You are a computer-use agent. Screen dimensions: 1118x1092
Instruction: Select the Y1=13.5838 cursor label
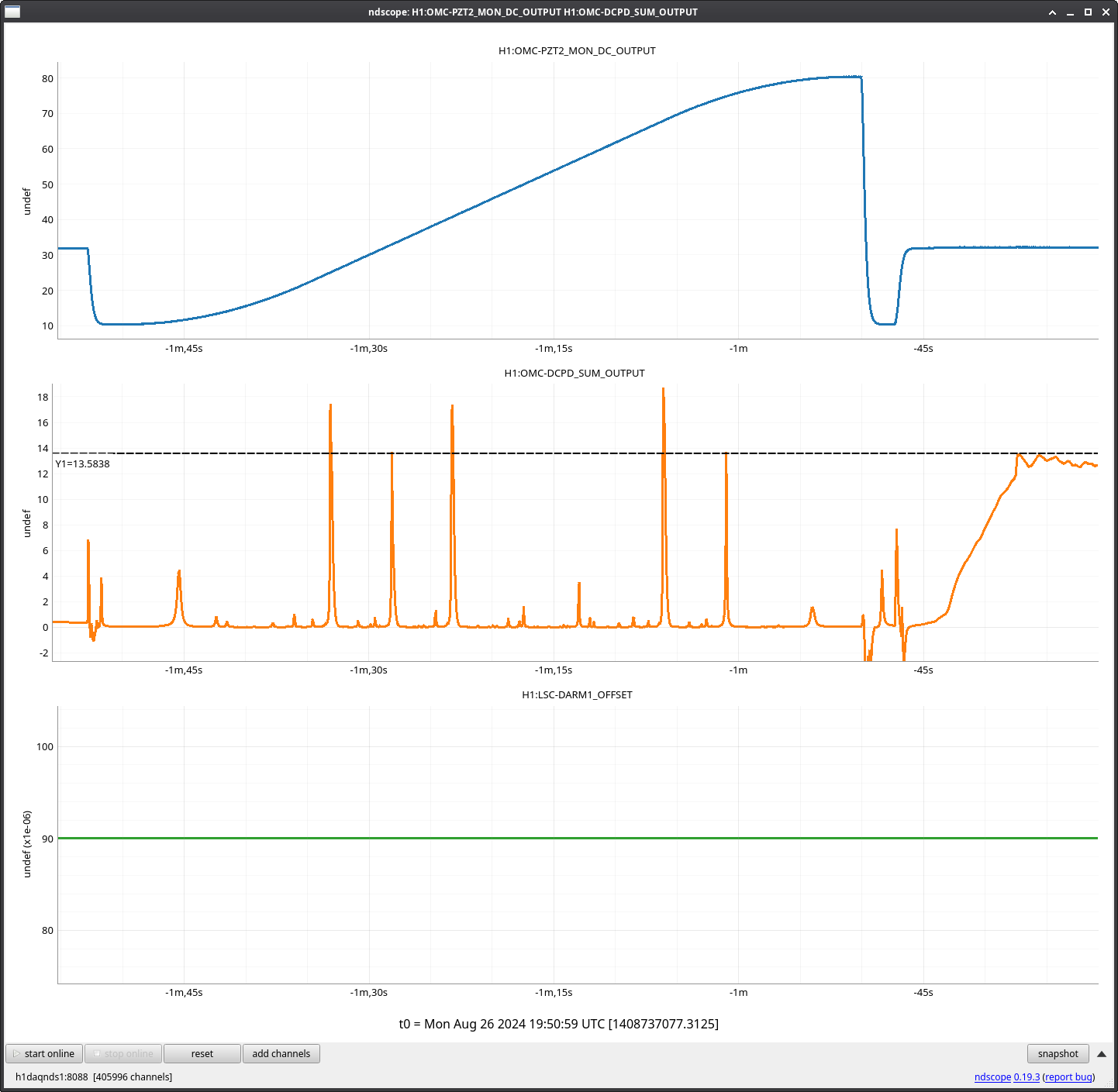82,463
